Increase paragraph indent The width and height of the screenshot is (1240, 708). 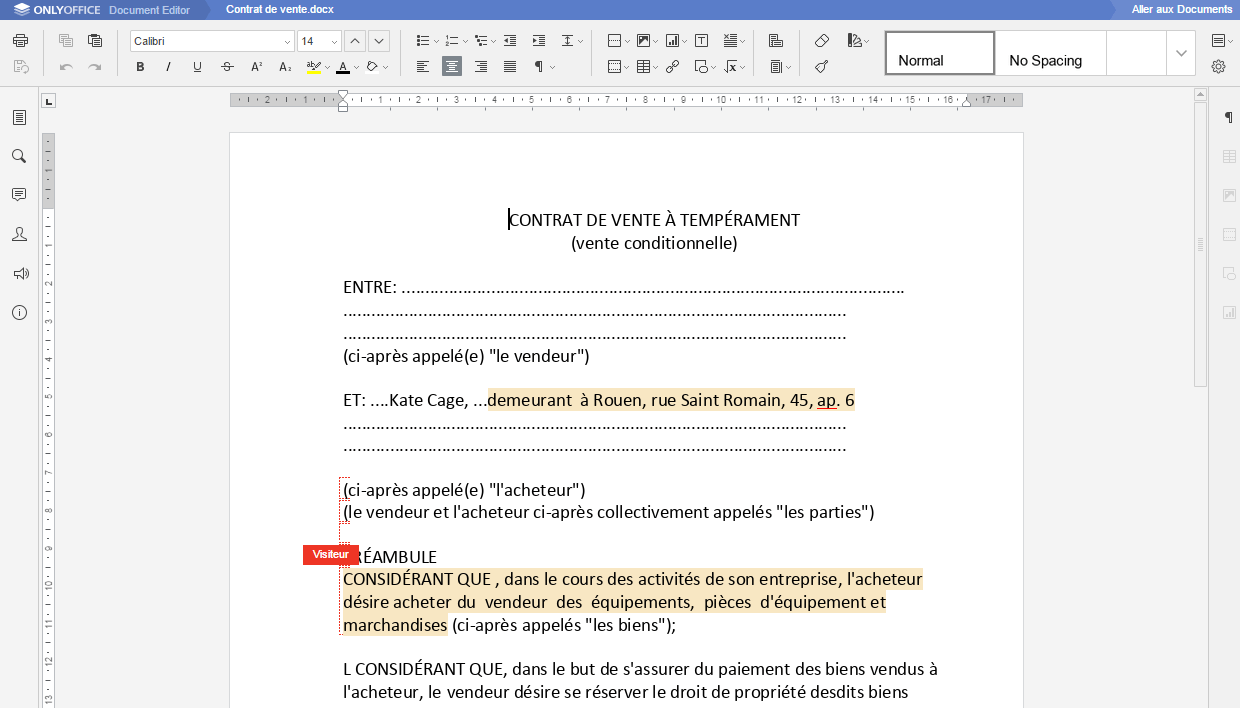tap(539, 41)
